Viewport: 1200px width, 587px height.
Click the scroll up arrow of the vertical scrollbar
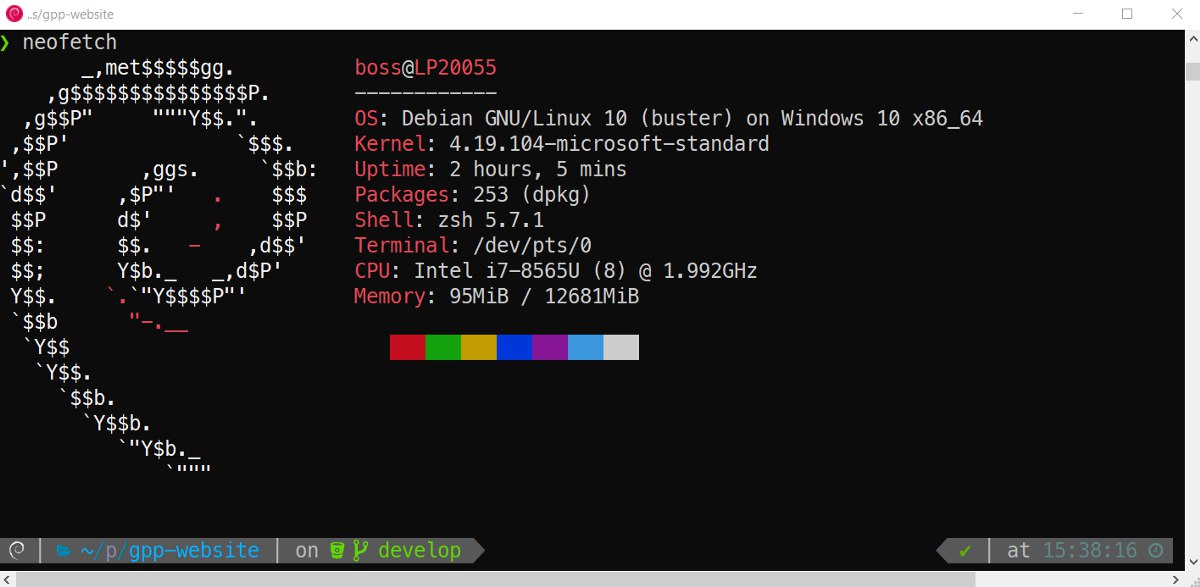(x=1192, y=38)
